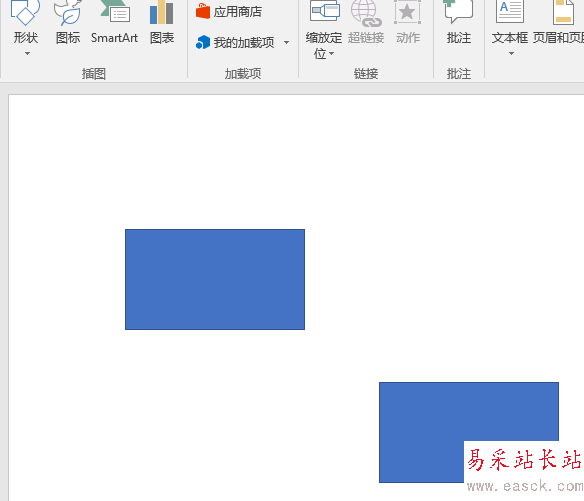Insert a SmartArt graphic
The width and height of the screenshot is (584, 501).
(115, 22)
